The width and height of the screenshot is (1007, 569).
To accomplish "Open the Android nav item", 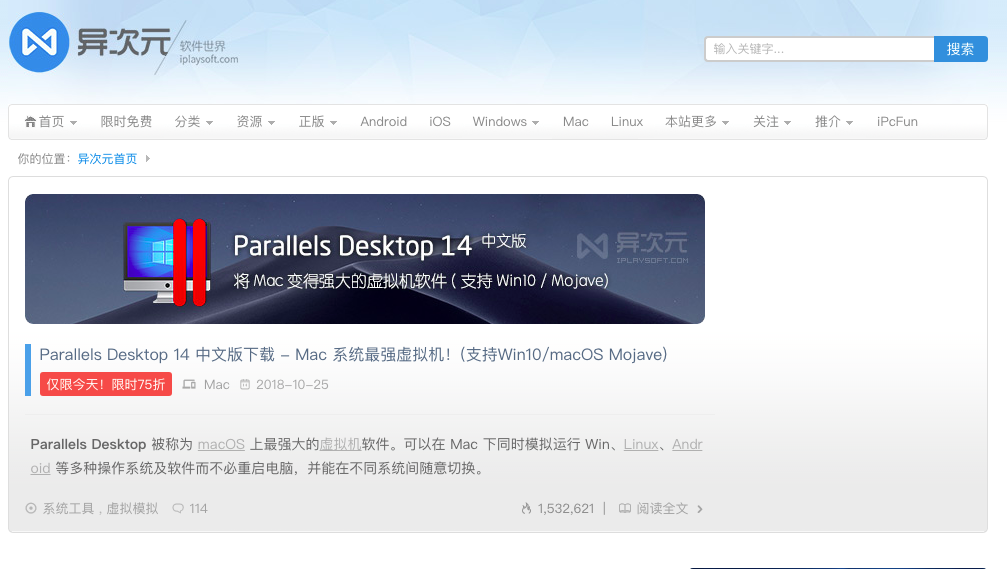I will point(383,121).
